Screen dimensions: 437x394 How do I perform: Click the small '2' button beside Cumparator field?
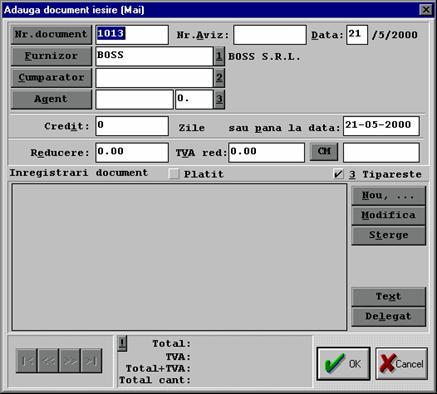(219, 78)
